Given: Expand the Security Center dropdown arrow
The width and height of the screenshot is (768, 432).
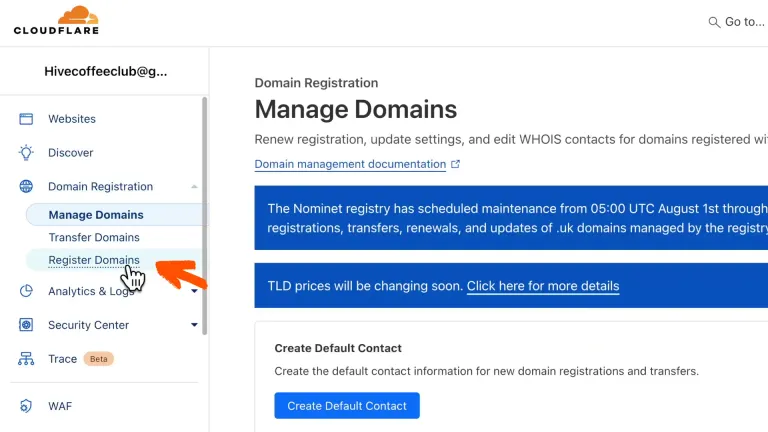Looking at the screenshot, I should click(x=194, y=325).
